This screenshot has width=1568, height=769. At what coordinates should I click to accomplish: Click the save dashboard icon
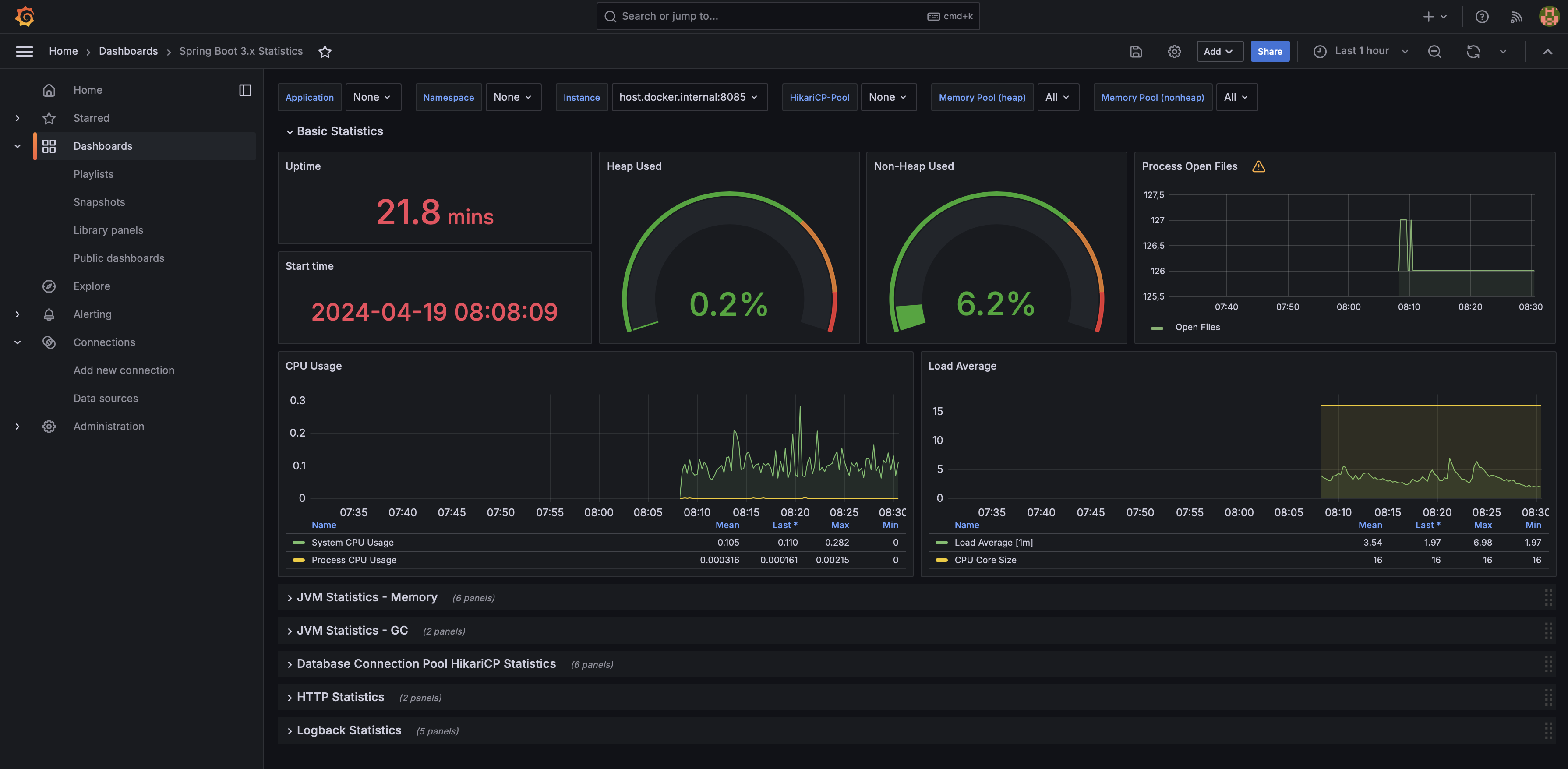[1136, 52]
